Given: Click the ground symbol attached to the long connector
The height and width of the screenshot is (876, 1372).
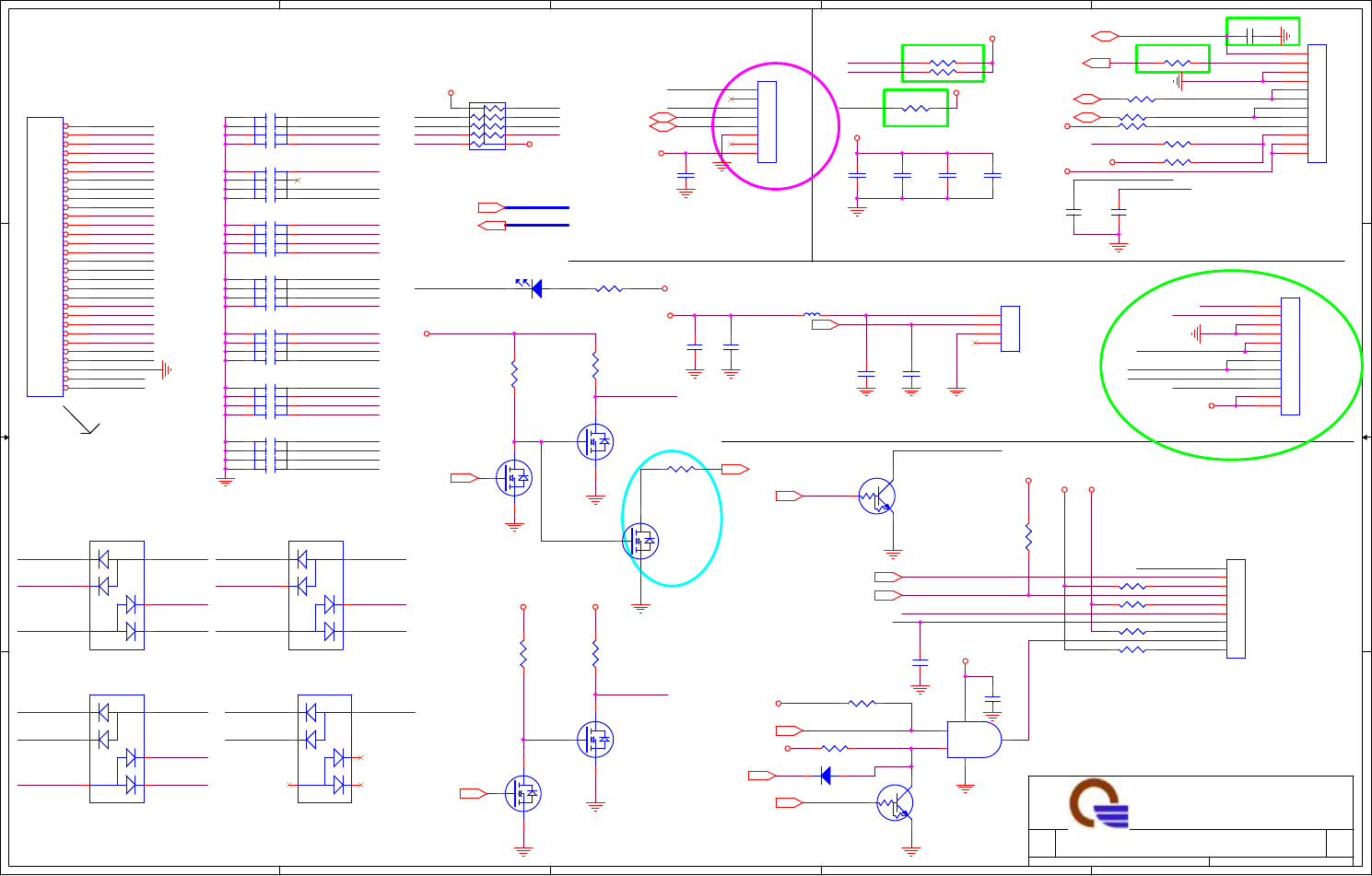Looking at the screenshot, I should 167,369.
